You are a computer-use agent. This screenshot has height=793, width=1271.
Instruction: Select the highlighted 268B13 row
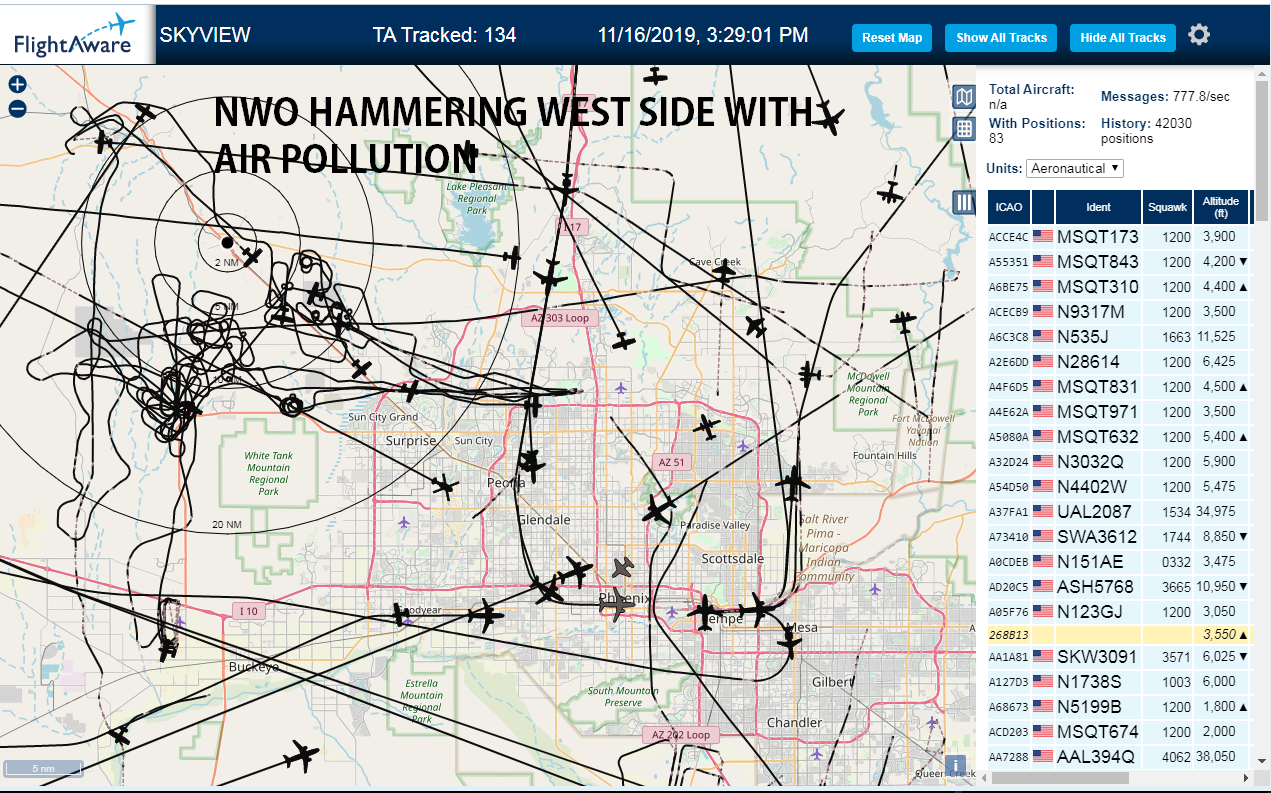[x=1119, y=634]
